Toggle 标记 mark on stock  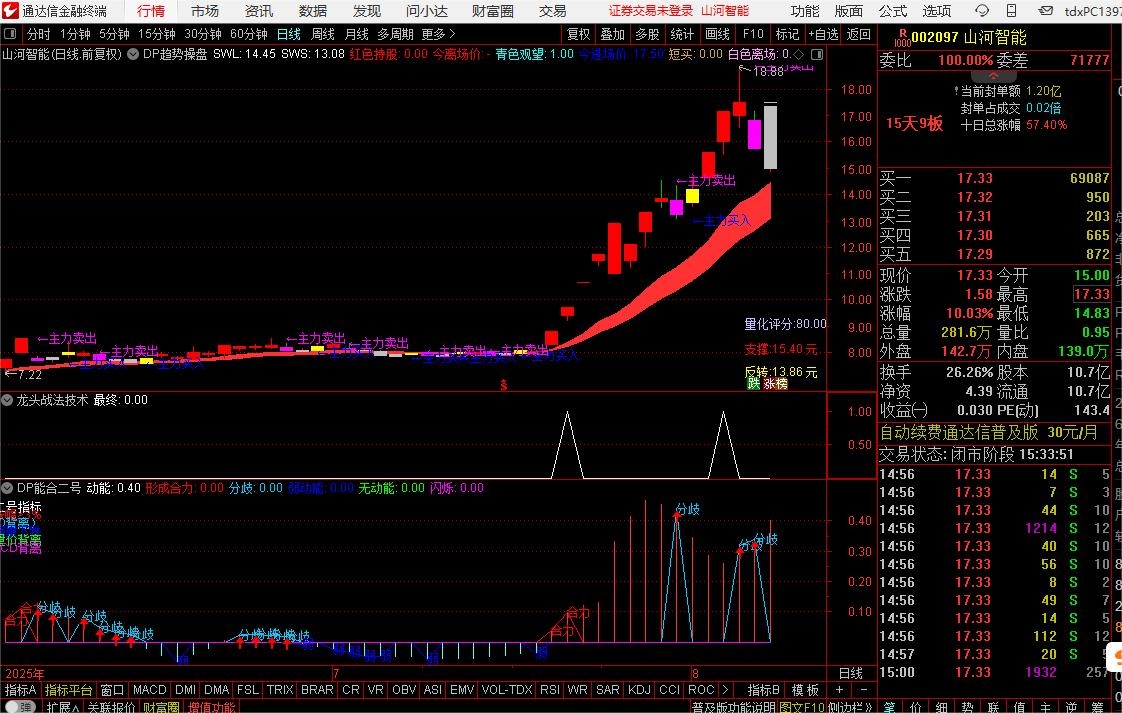(x=787, y=34)
